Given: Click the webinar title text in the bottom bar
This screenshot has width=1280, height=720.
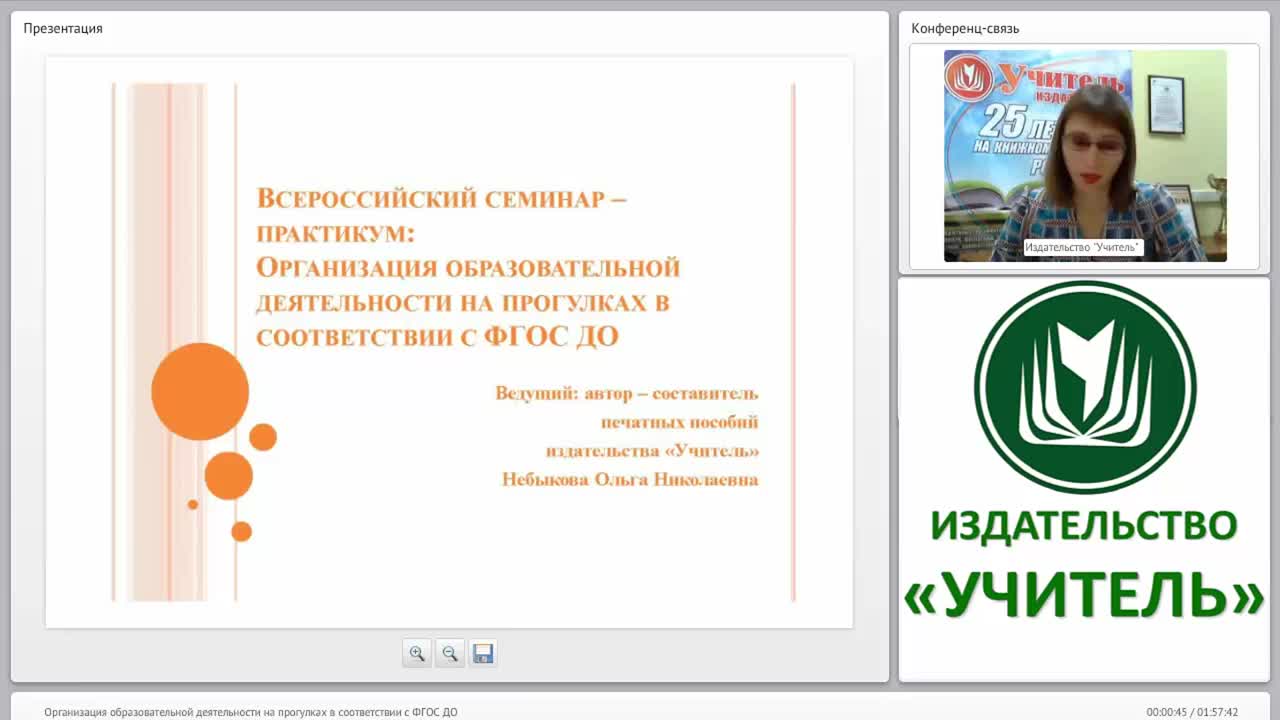Looking at the screenshot, I should pyautogui.click(x=251, y=712).
